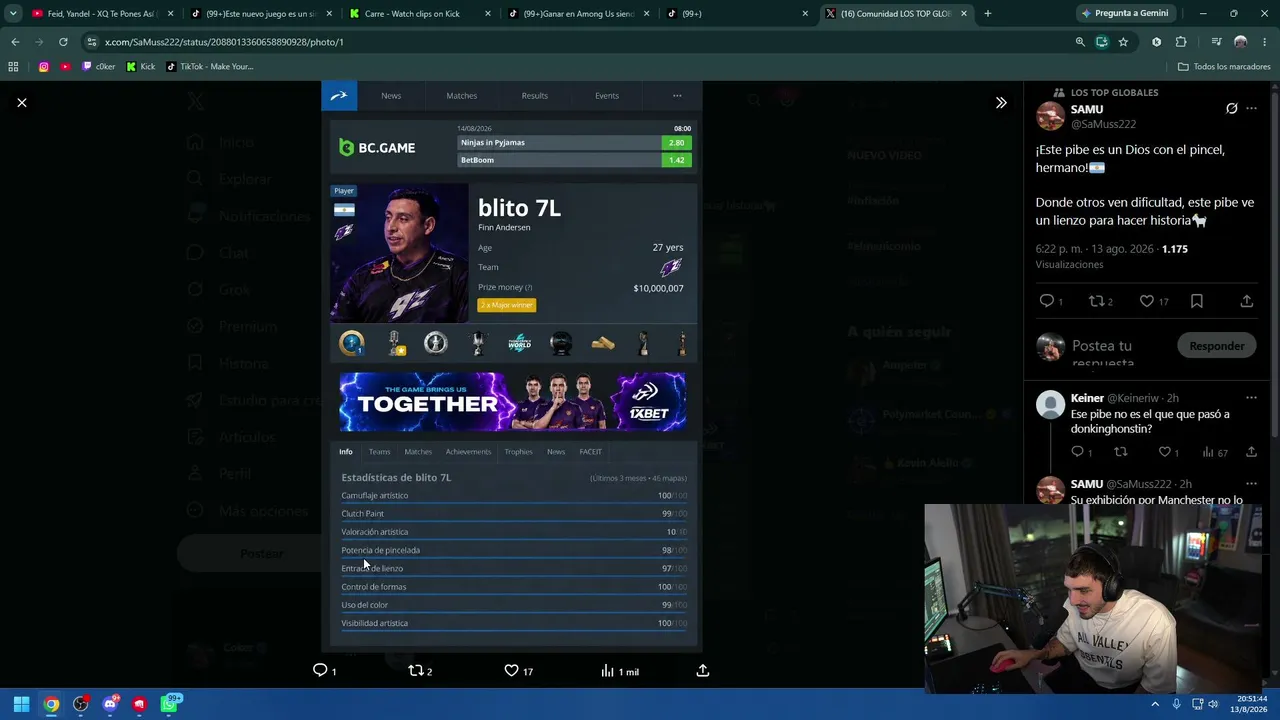The height and width of the screenshot is (720, 1280).
Task: Reload the current page
Action: (63, 42)
